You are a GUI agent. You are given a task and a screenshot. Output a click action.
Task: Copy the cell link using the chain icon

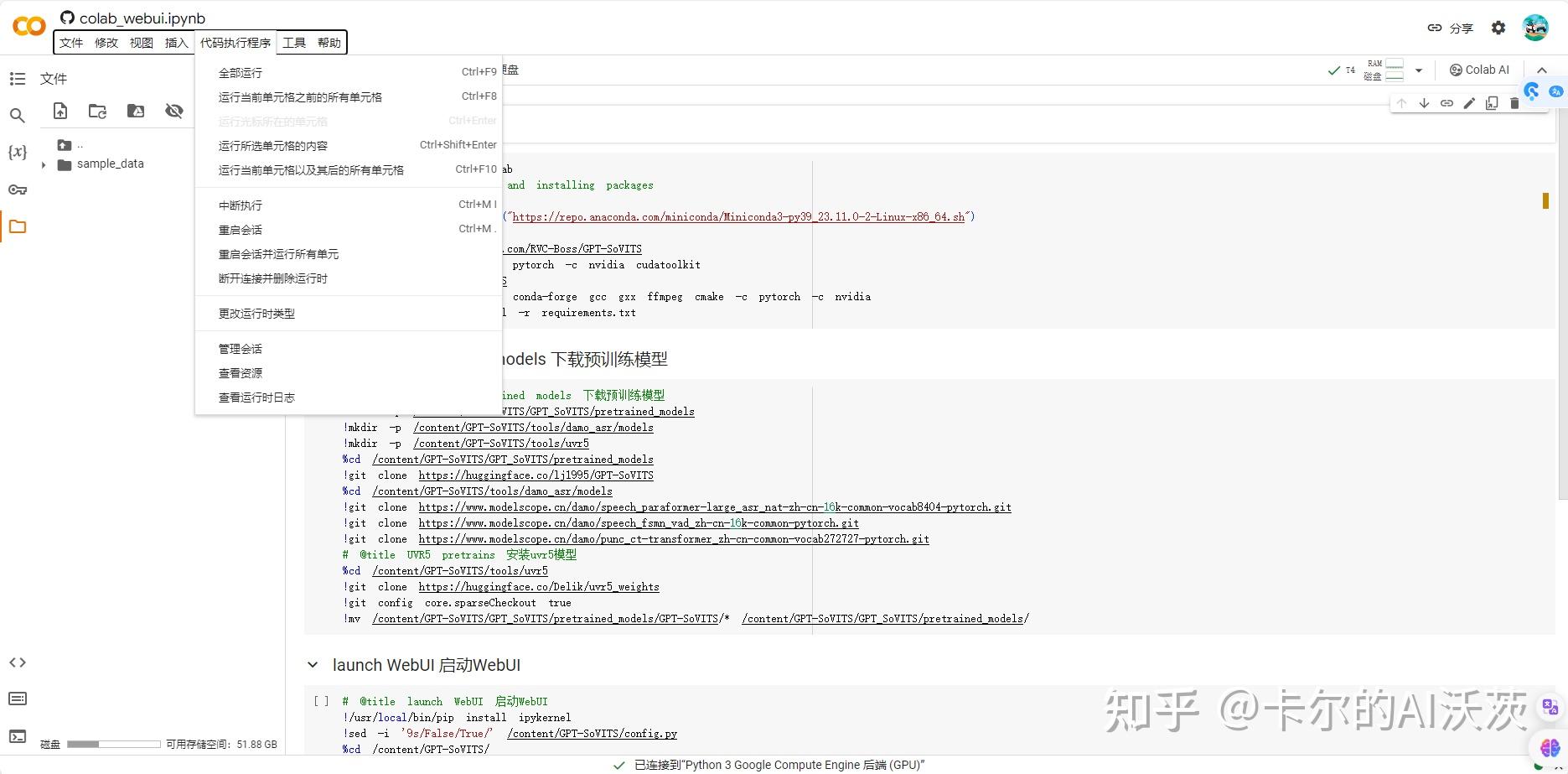(x=1446, y=102)
